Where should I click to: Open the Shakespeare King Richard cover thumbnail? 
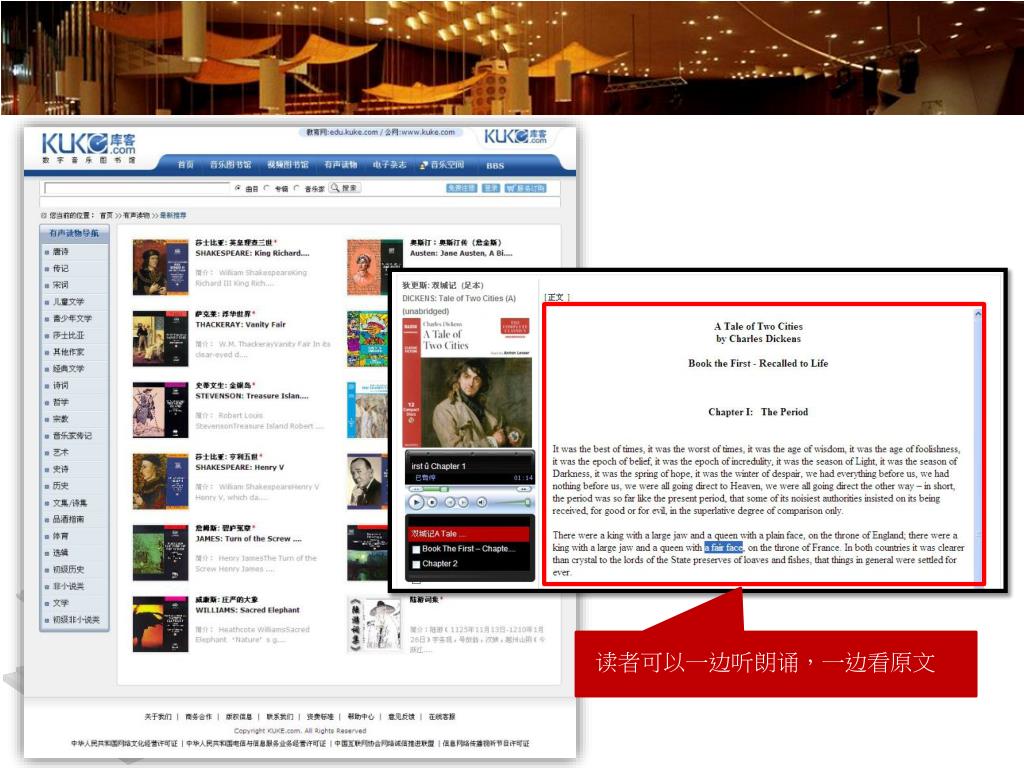point(160,267)
